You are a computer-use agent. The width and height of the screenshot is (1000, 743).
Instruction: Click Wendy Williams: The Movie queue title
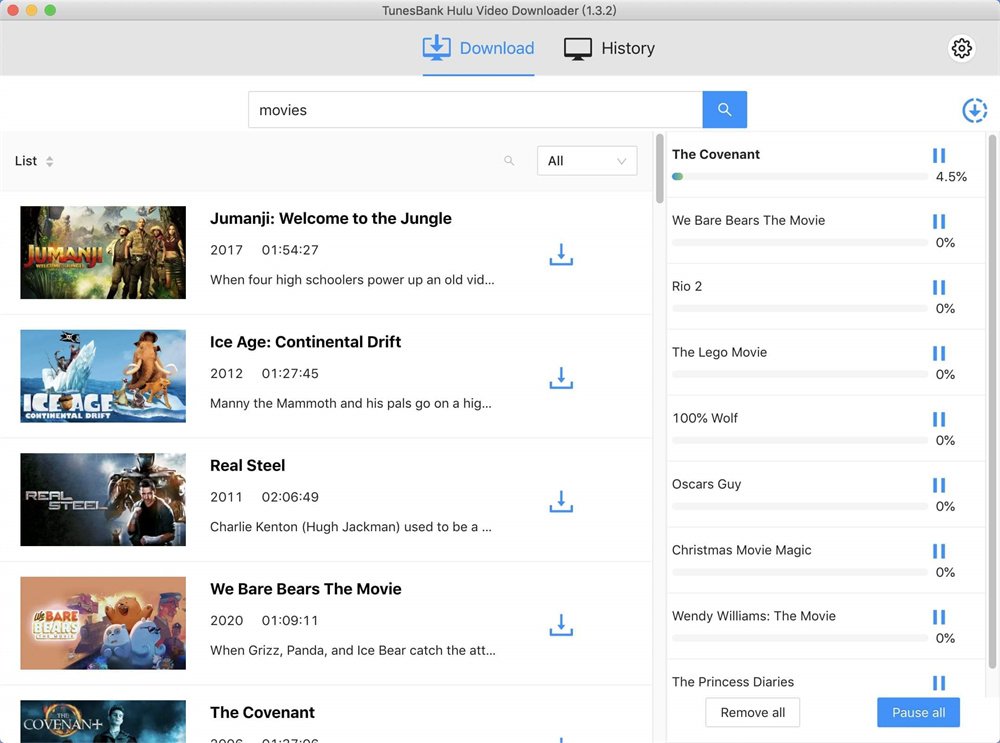pos(754,615)
